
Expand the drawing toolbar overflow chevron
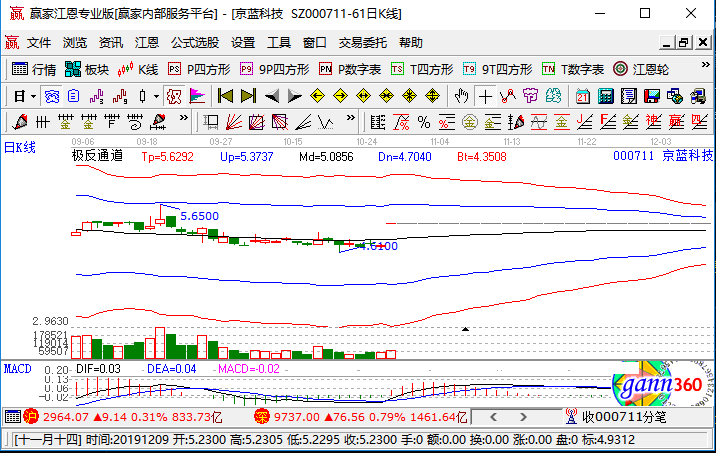point(184,118)
